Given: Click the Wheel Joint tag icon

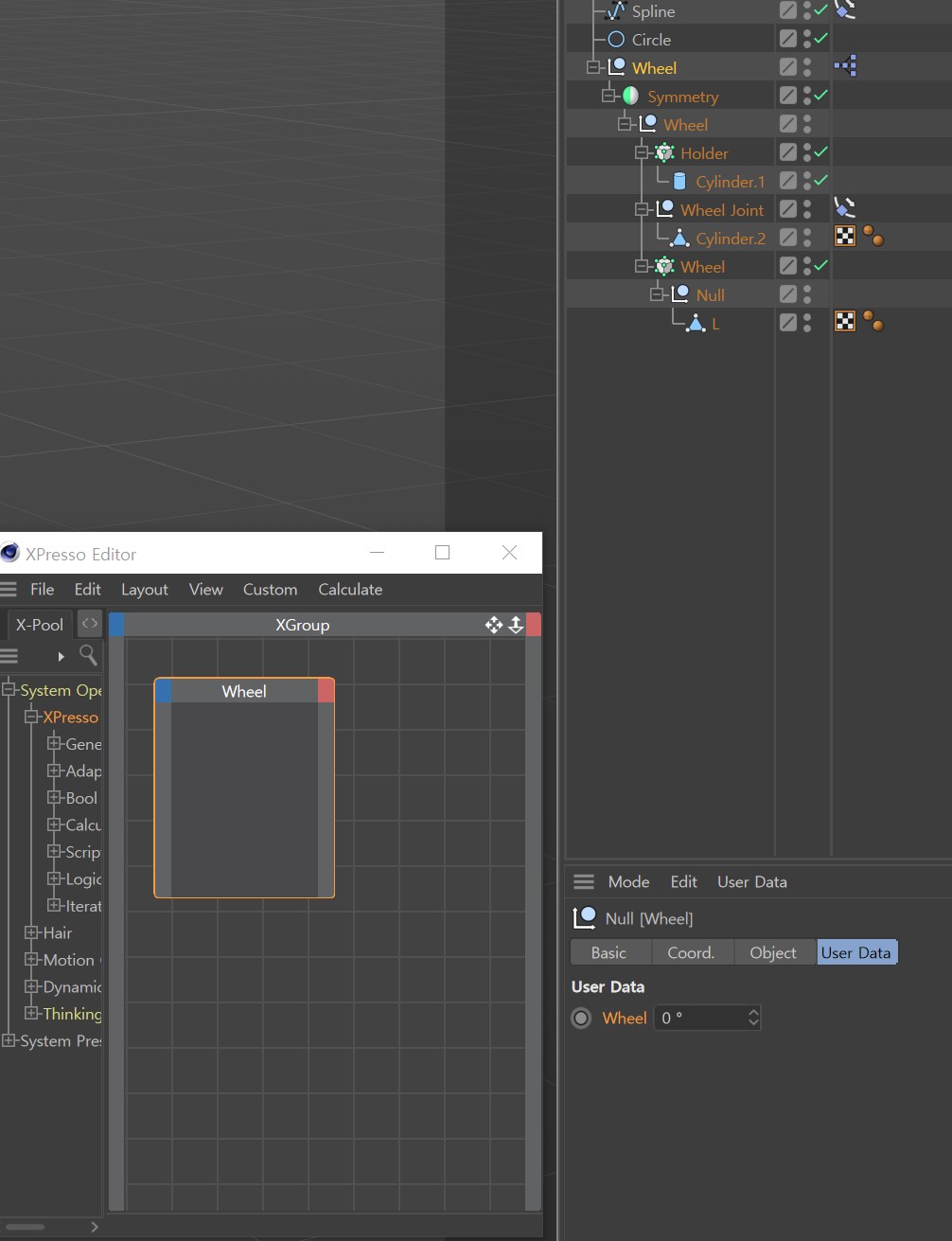Looking at the screenshot, I should [x=844, y=207].
